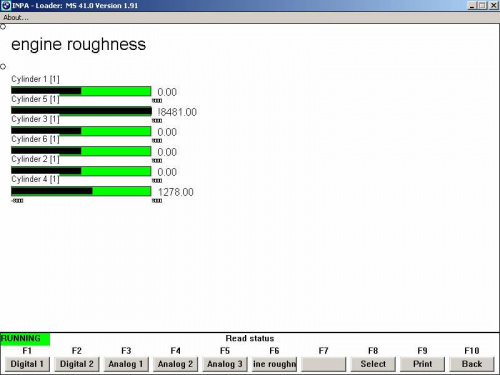Image resolution: width=500 pixels, height=375 pixels.
Task: Click the BMW logo title bar icon
Action: point(6,5)
